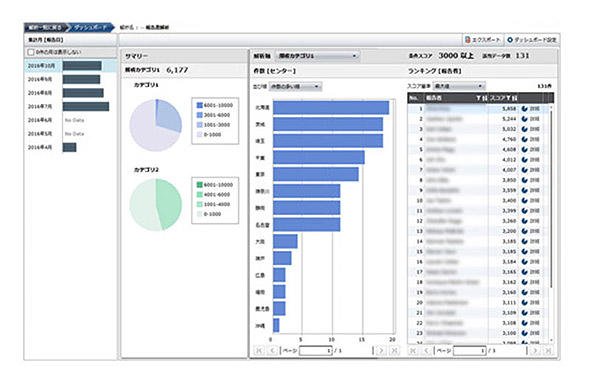
Task: Click the score 3,160 in ranking row 19
Action: click(509, 292)
